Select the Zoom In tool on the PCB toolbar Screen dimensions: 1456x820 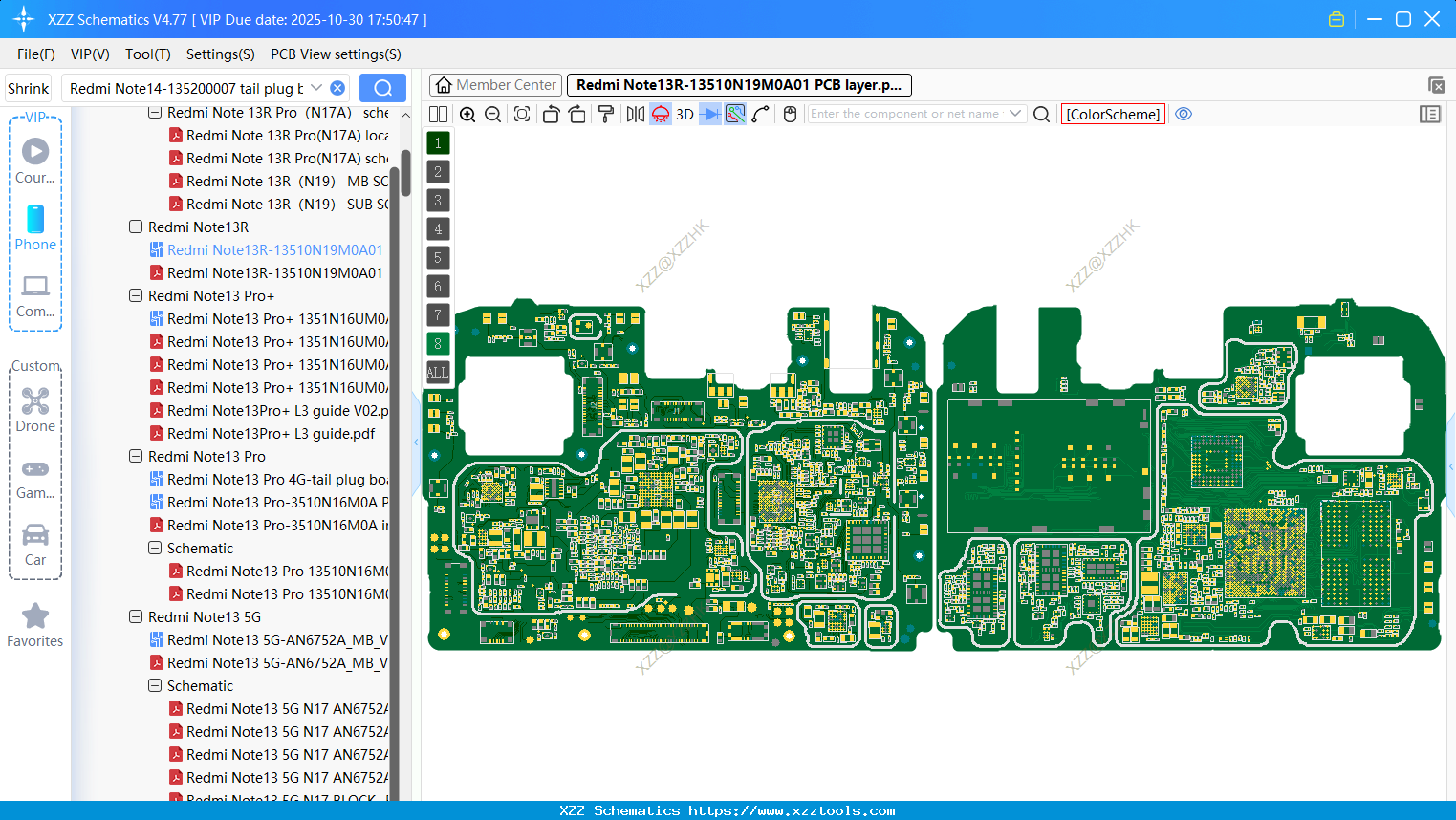pos(467,114)
